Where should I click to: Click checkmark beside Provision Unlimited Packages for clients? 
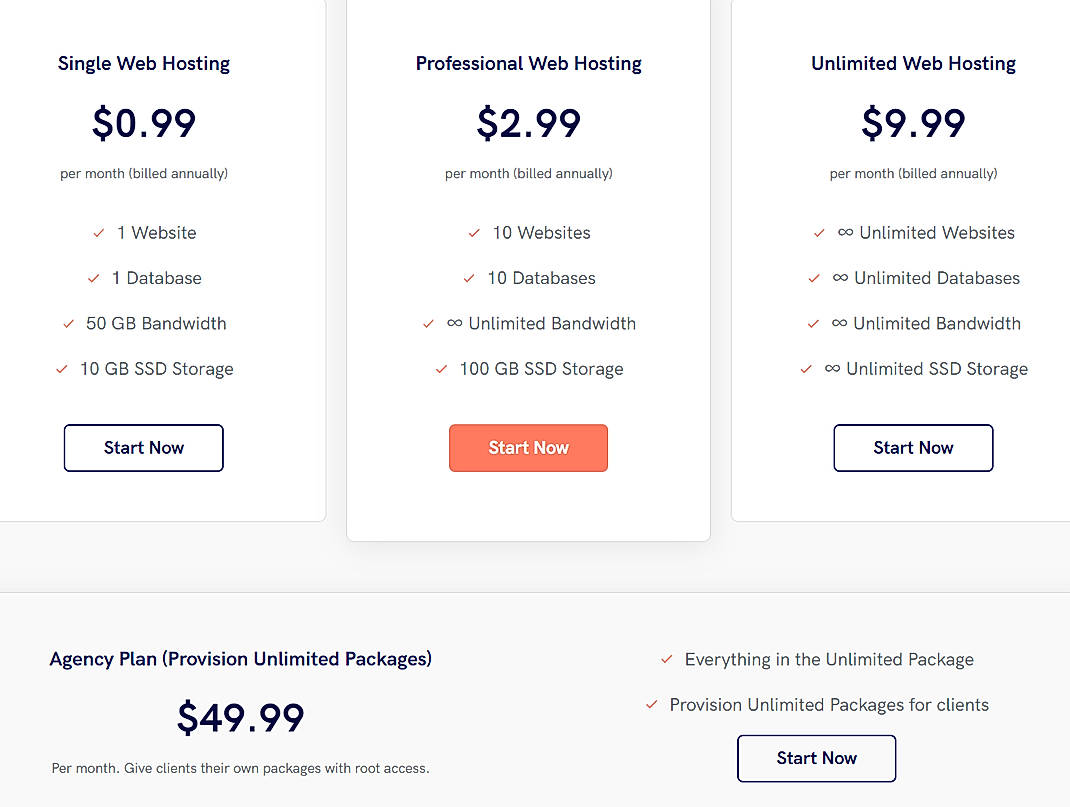(x=652, y=704)
